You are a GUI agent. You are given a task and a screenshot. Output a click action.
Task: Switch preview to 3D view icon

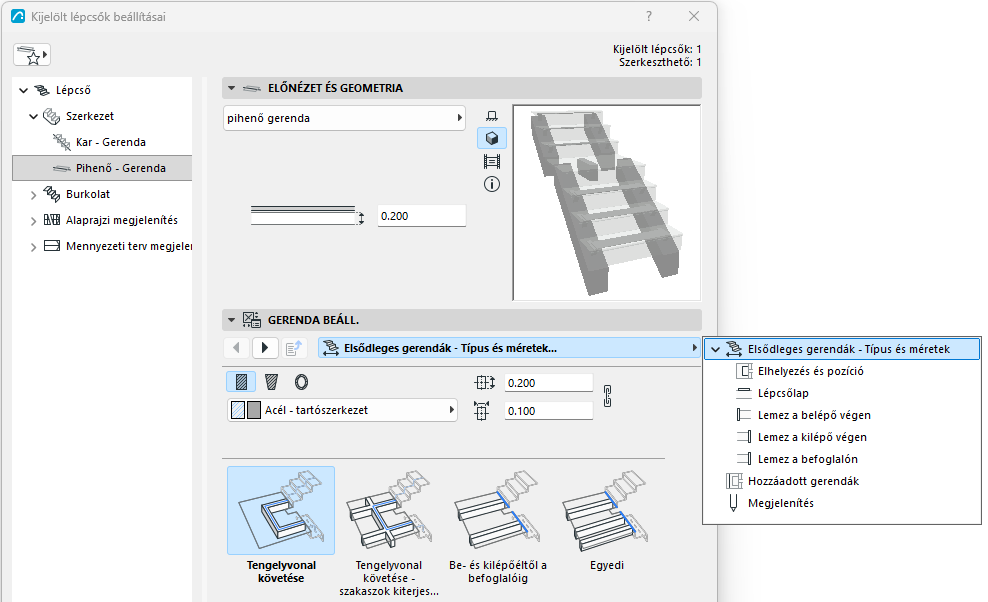coord(492,138)
